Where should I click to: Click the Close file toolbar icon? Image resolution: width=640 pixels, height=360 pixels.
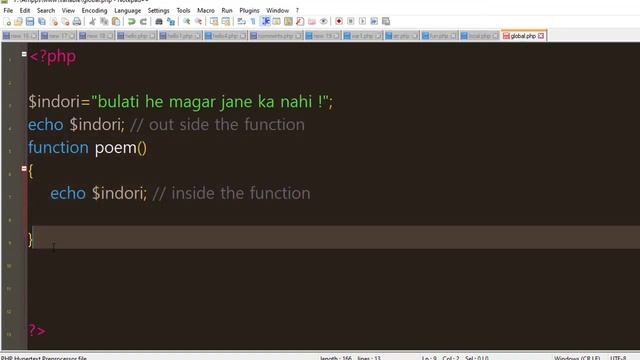click(53, 22)
